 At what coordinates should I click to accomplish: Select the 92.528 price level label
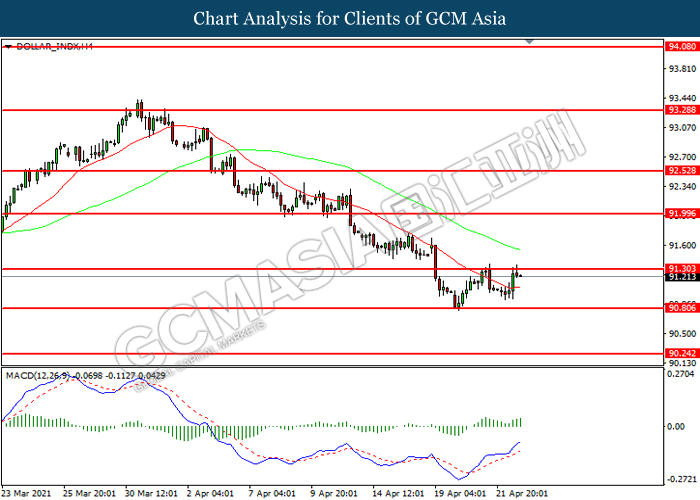(682, 171)
